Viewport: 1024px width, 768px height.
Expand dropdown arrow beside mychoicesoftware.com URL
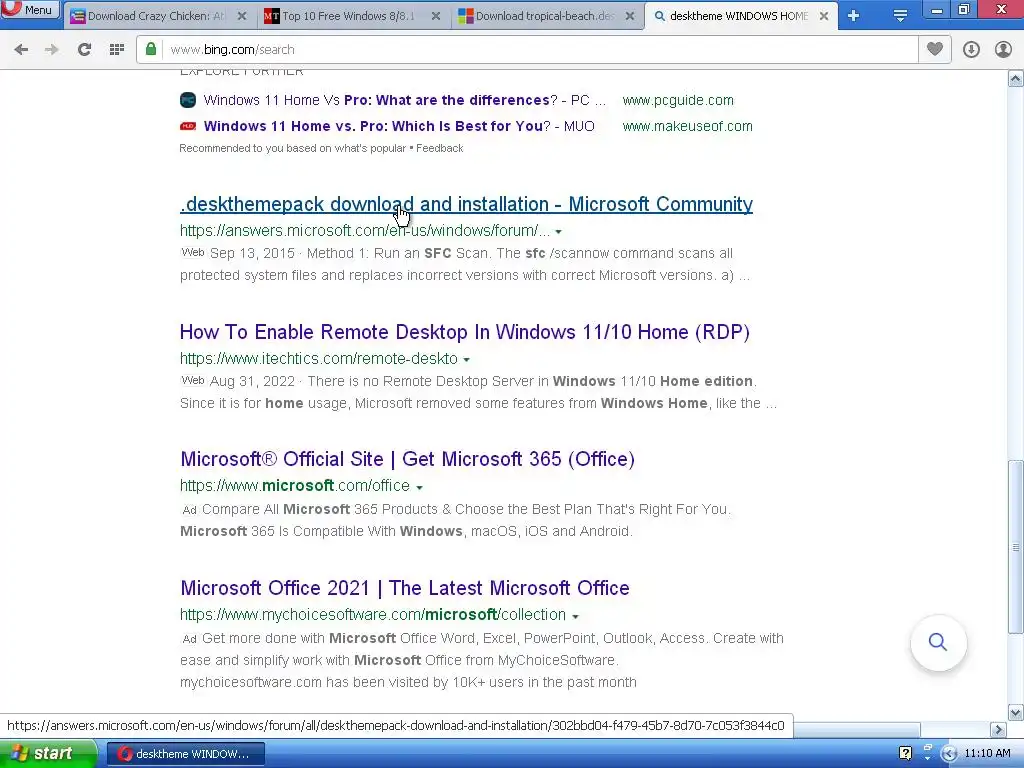point(575,616)
